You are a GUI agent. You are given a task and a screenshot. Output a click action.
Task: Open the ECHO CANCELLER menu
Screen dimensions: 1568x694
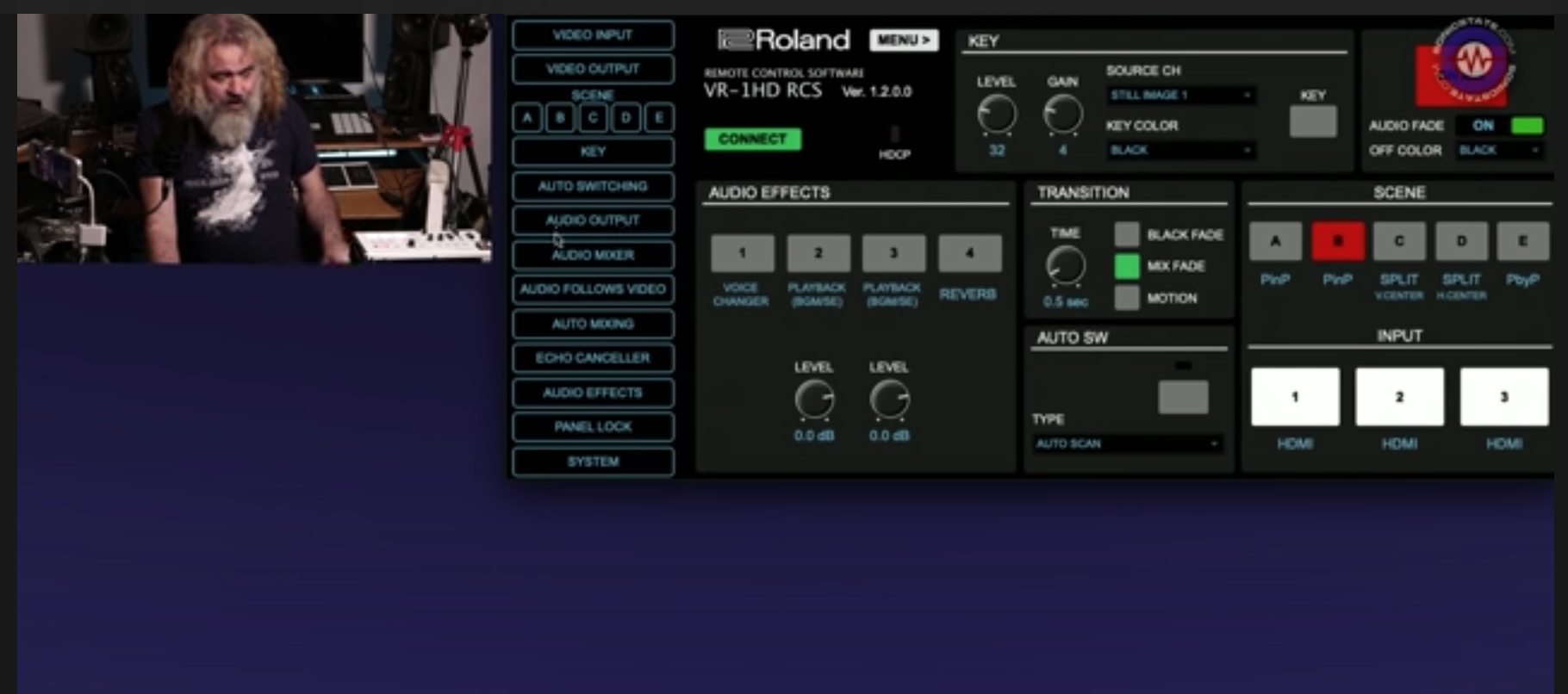[x=593, y=358]
